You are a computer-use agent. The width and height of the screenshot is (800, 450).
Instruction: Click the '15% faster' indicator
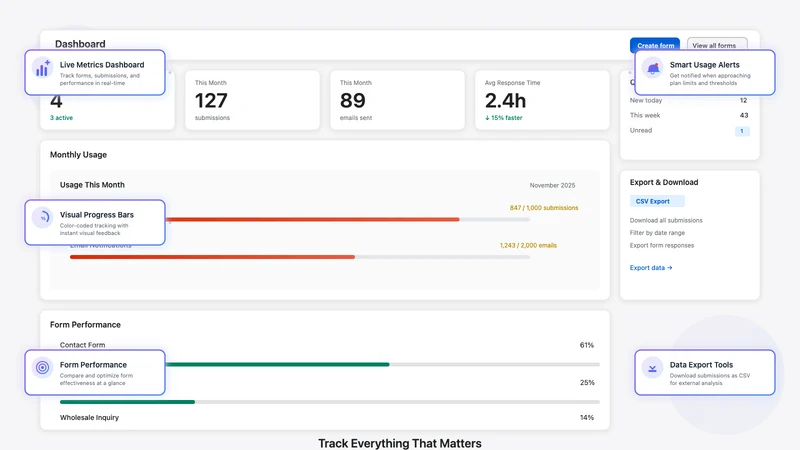[504, 118]
